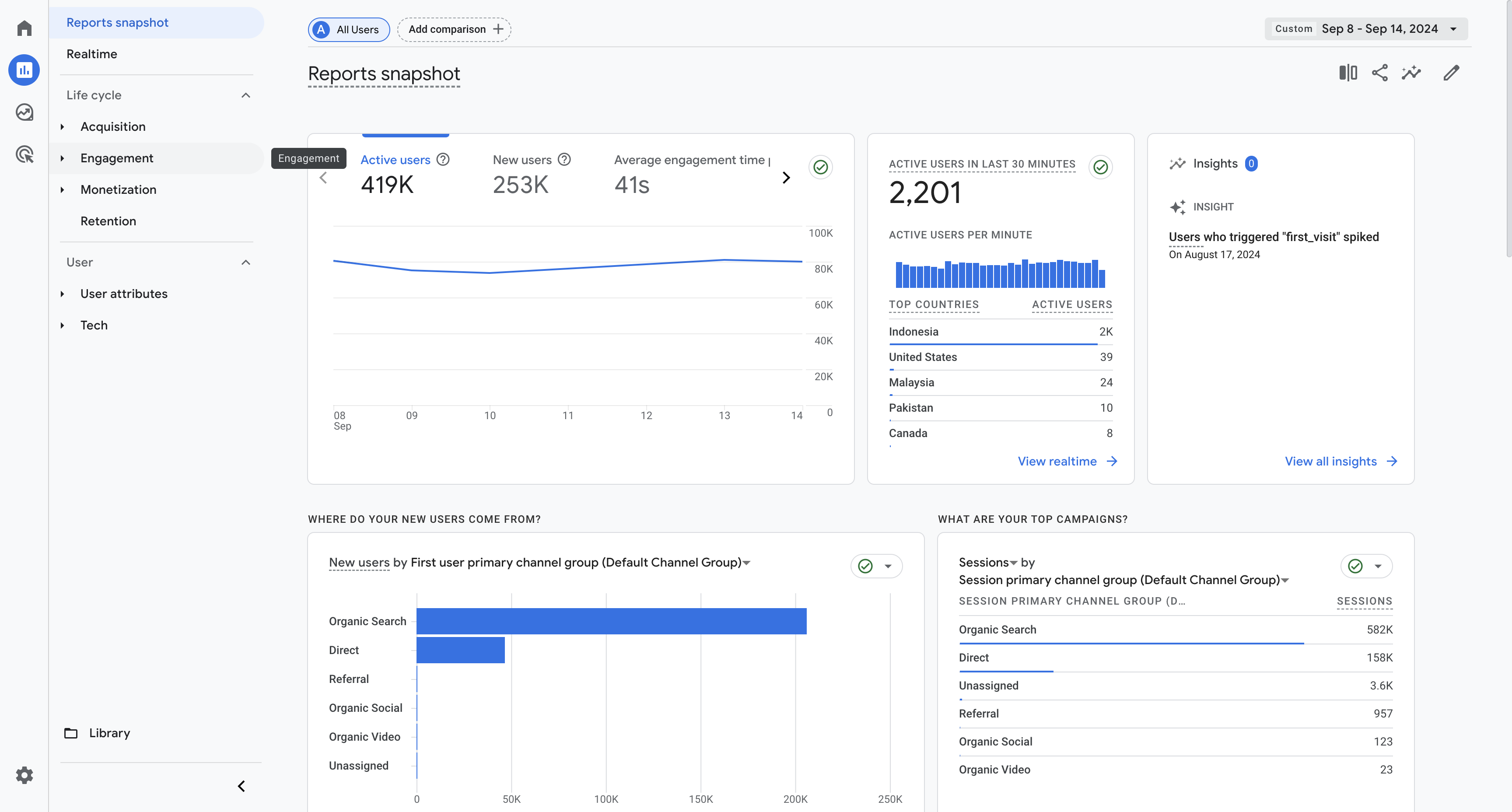This screenshot has height=812, width=1512.
Task: Open Realtime in the navigation menu
Action: pyautogui.click(x=91, y=54)
